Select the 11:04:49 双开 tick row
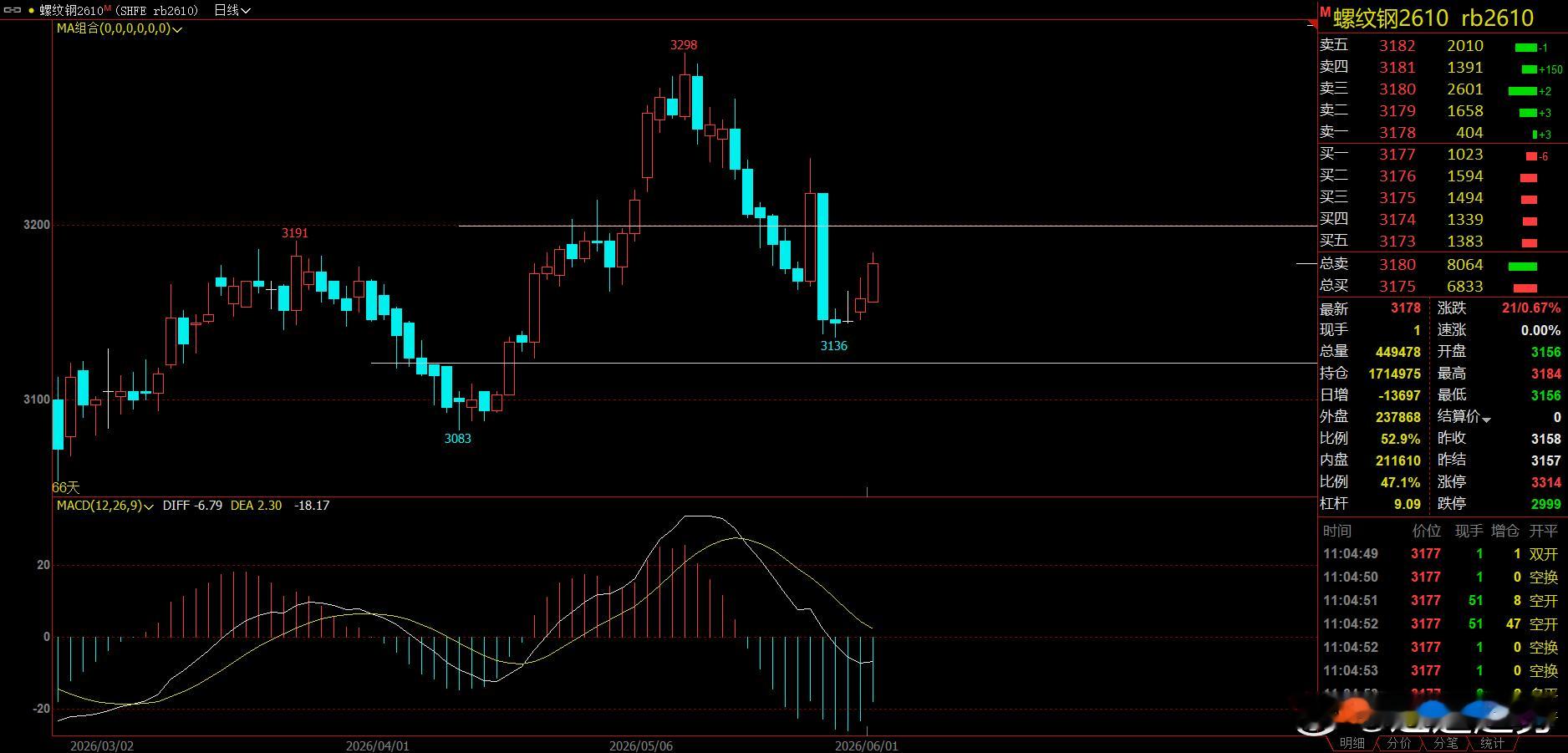Image resolution: width=1568 pixels, height=753 pixels. pyautogui.click(x=1442, y=554)
